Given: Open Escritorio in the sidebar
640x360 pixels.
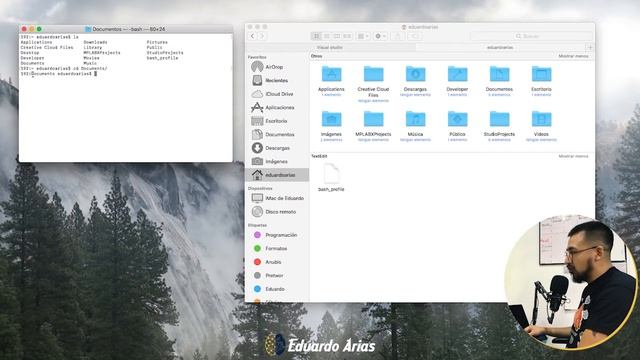Looking at the screenshot, I should (277, 121).
